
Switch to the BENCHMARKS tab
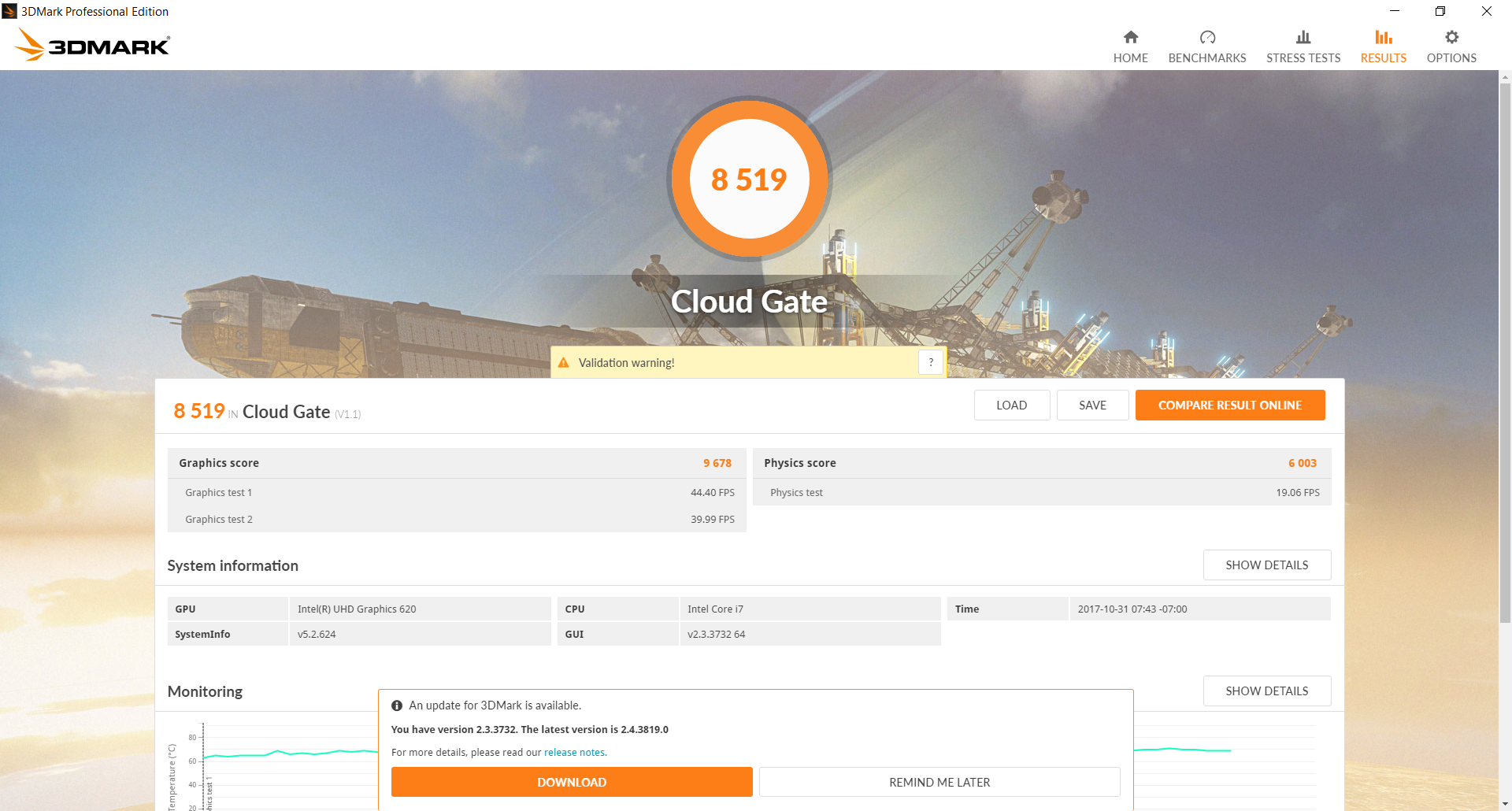tap(1207, 47)
